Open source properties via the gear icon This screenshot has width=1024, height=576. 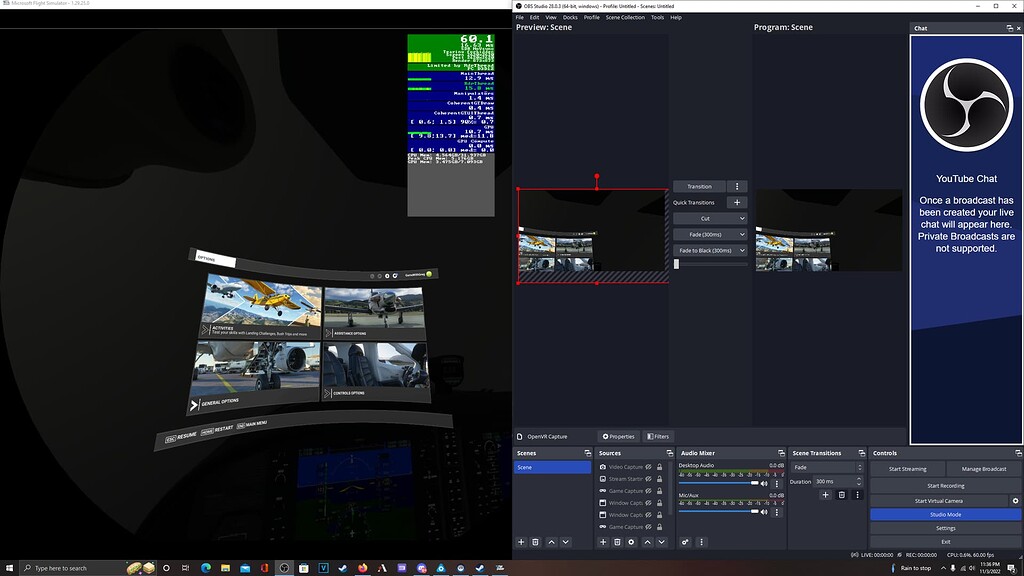pyautogui.click(x=633, y=541)
